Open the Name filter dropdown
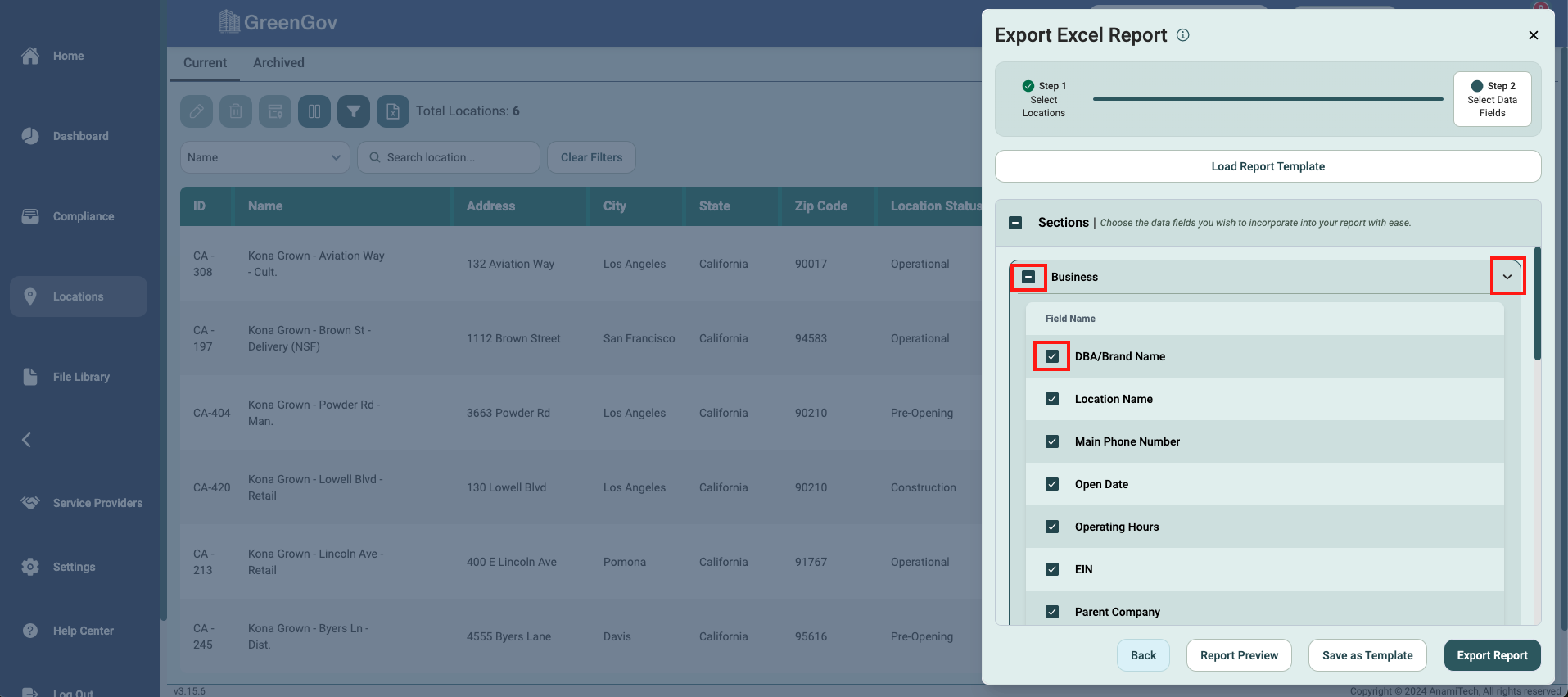Image resolution: width=1568 pixels, height=697 pixels. (x=264, y=157)
